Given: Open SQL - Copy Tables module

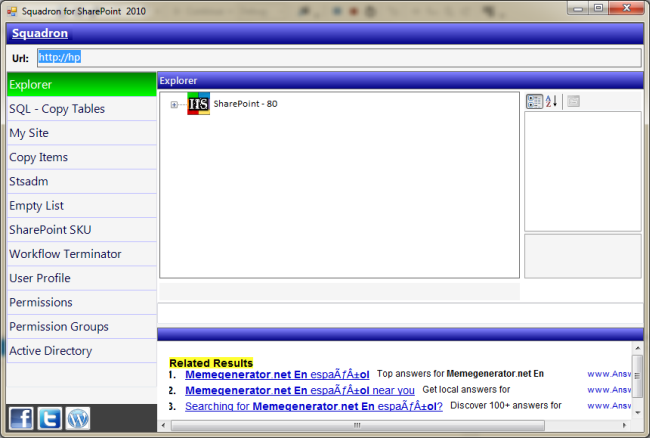Looking at the screenshot, I should [82, 109].
